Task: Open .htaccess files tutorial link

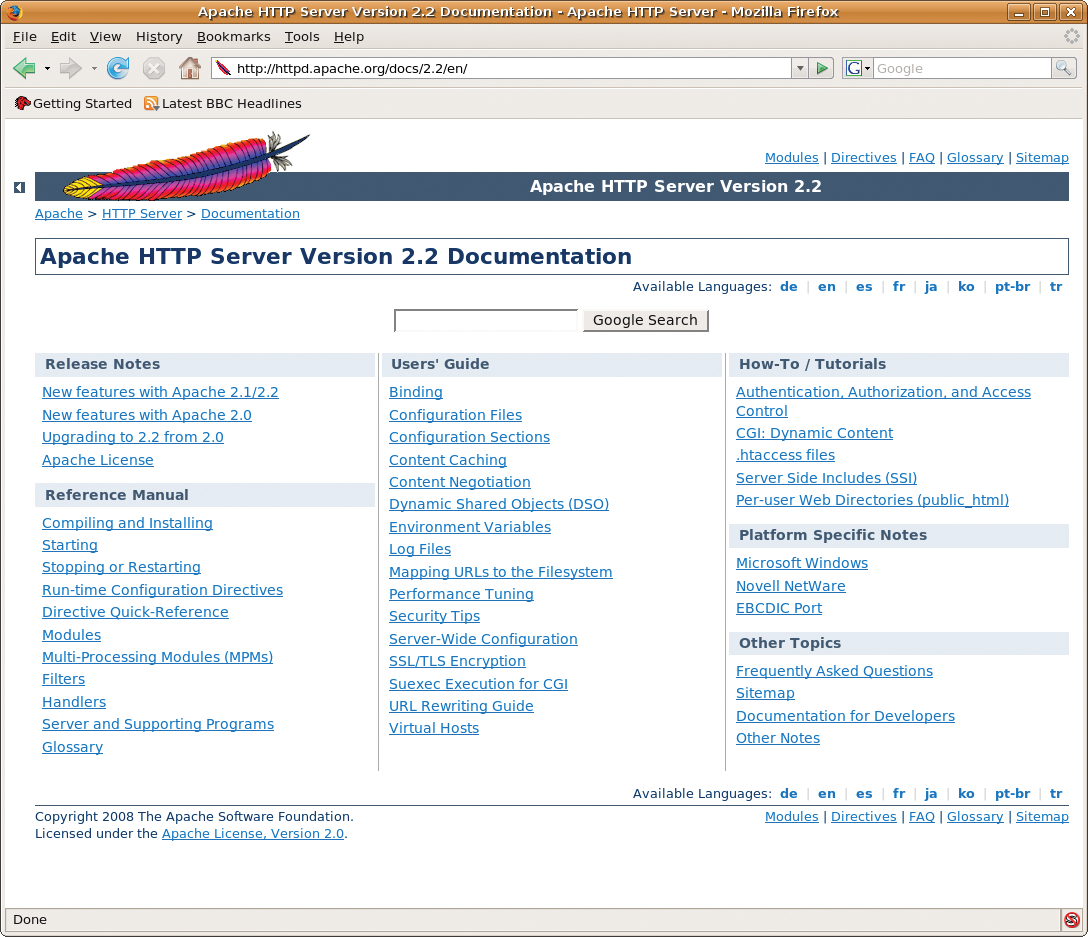Action: point(785,455)
